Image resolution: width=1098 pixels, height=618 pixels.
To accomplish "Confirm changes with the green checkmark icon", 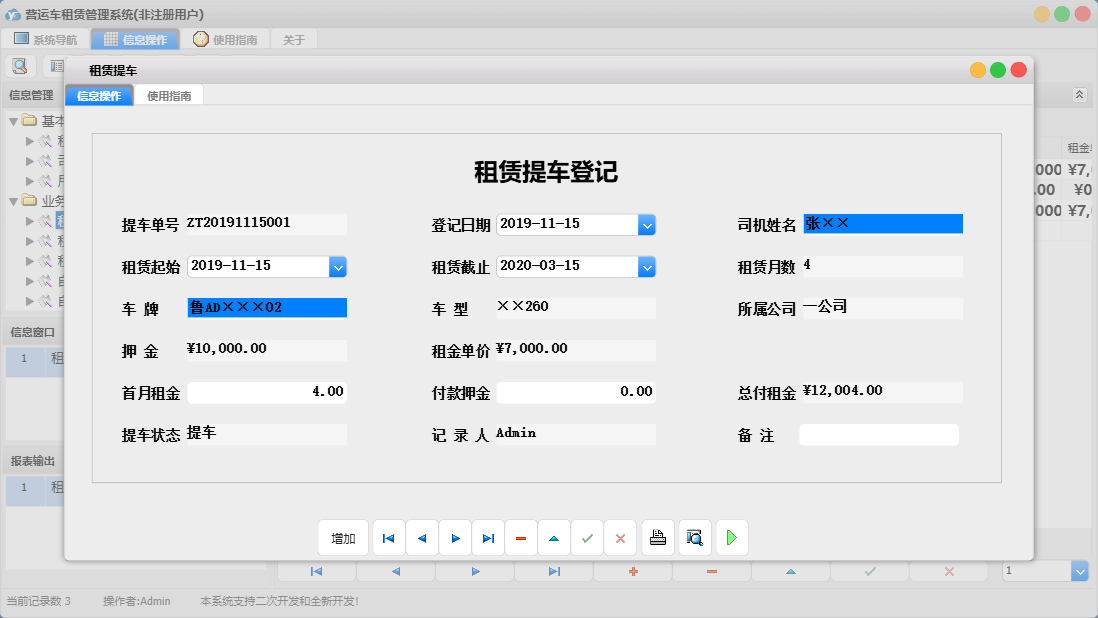I will point(587,537).
